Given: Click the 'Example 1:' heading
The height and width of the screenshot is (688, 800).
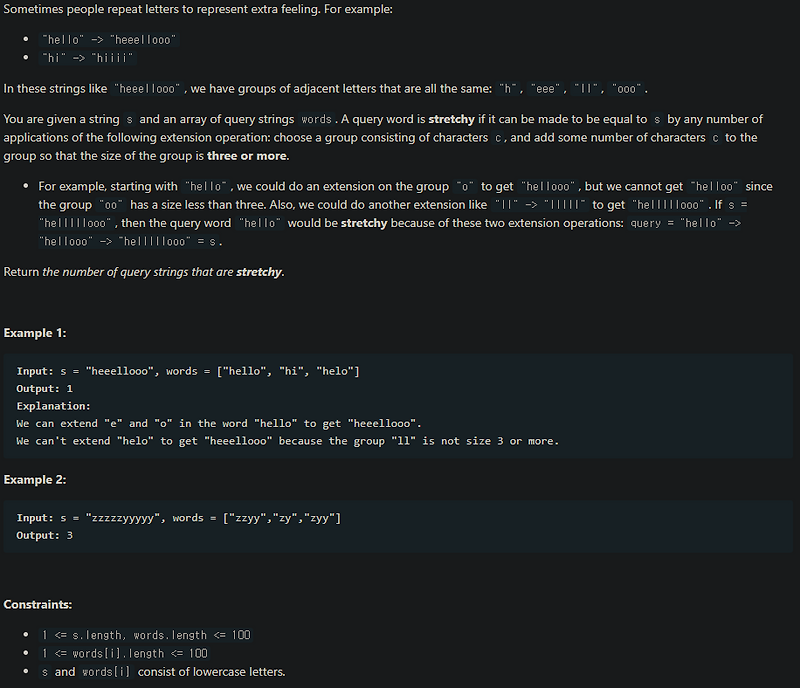Looking at the screenshot, I should pos(35,333).
